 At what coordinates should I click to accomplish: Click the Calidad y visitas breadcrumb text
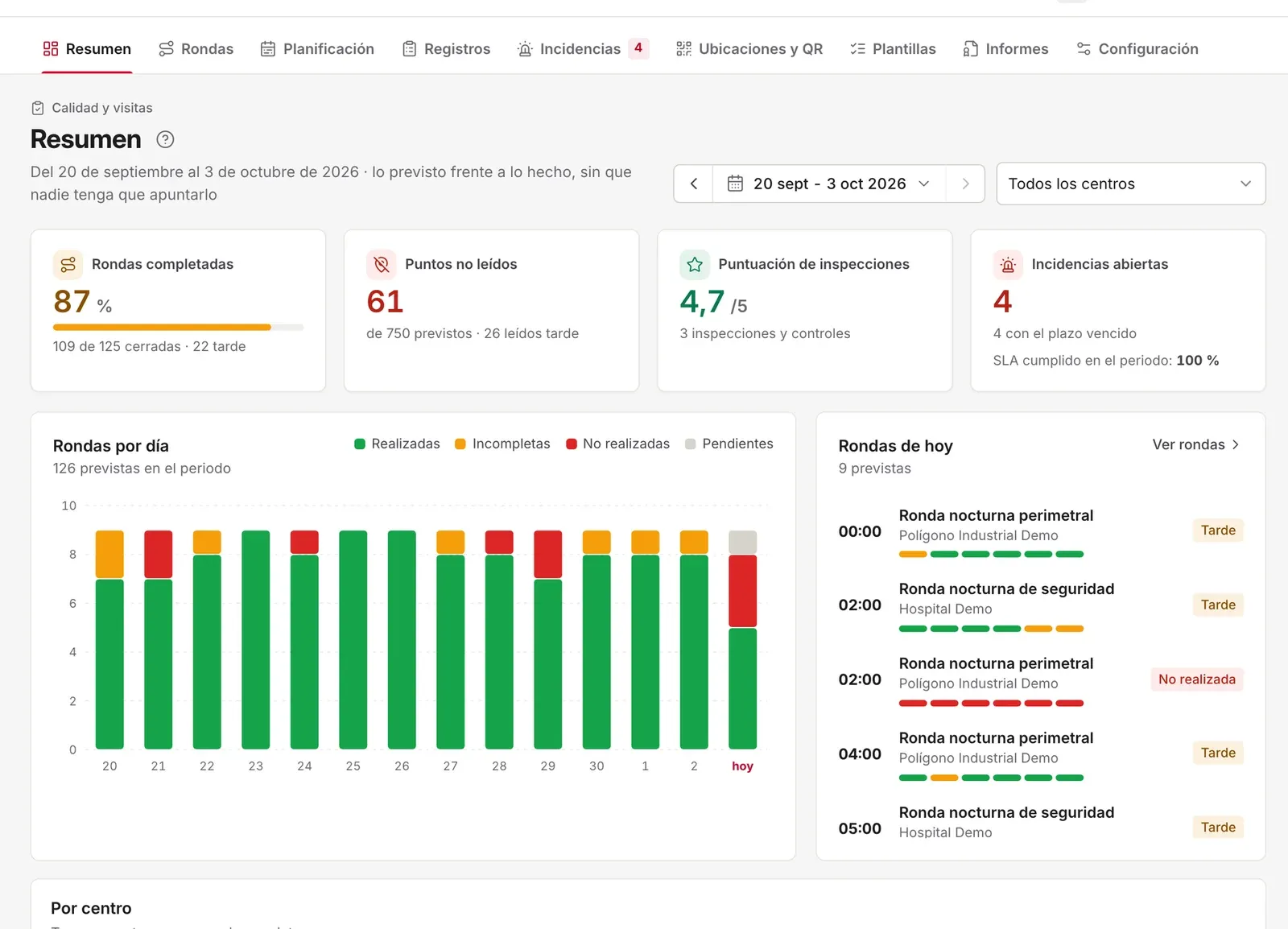tap(102, 108)
